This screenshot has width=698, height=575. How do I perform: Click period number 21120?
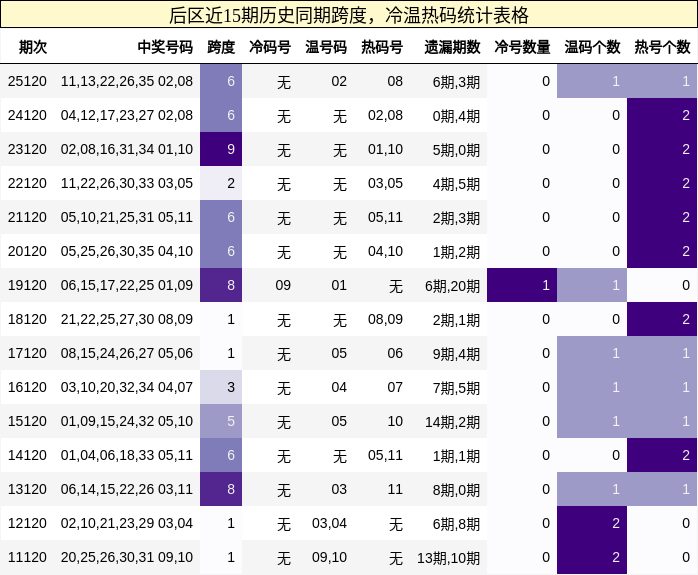27,217
